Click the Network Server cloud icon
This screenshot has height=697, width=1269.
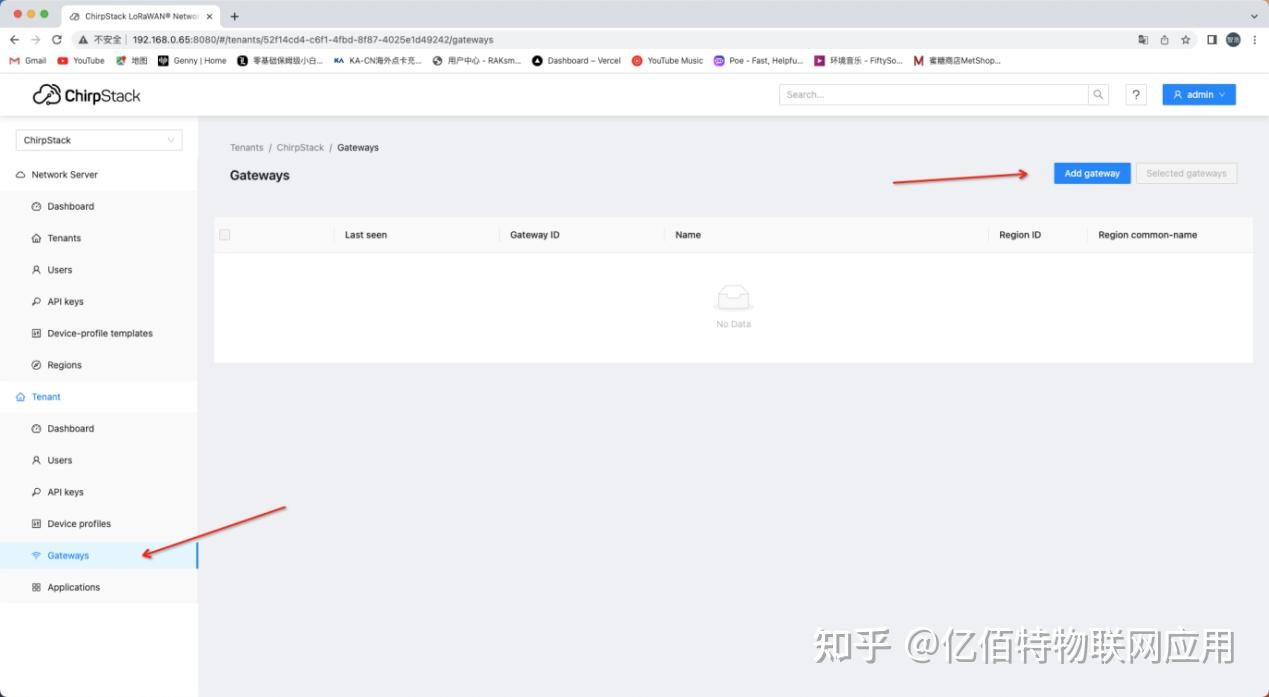click(22, 174)
